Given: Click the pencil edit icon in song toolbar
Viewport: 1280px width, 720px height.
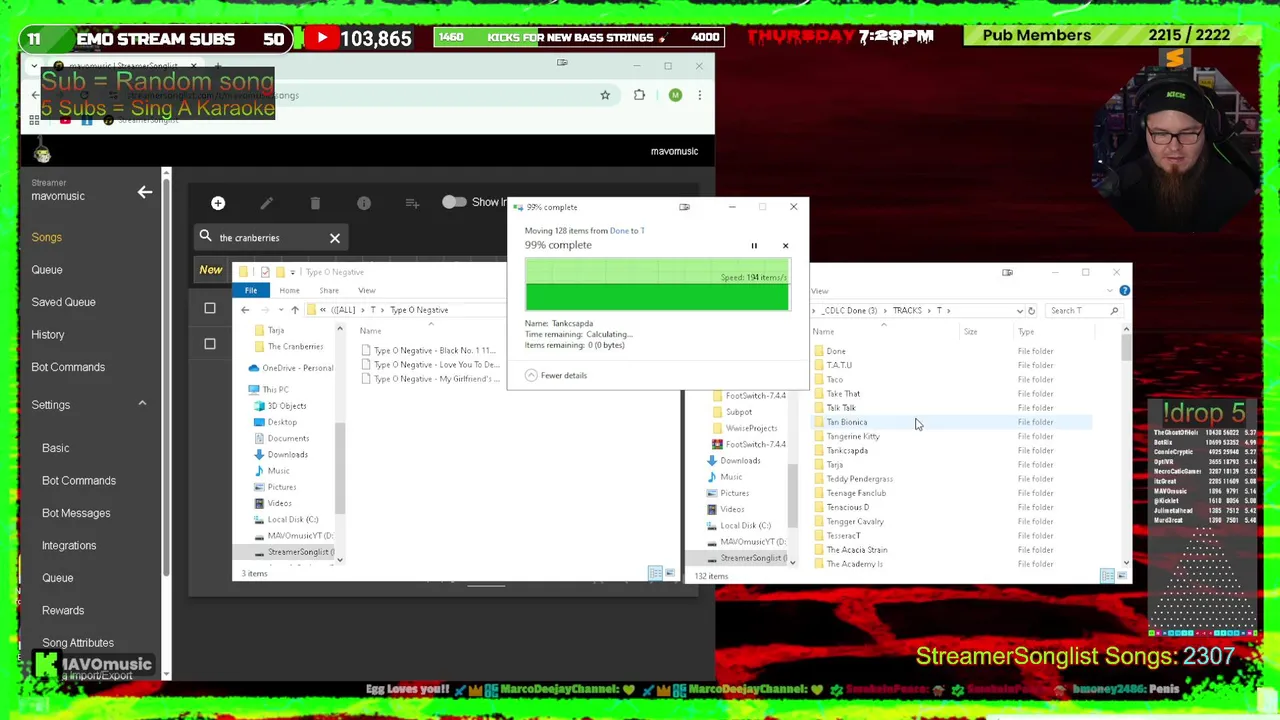Looking at the screenshot, I should tap(266, 203).
